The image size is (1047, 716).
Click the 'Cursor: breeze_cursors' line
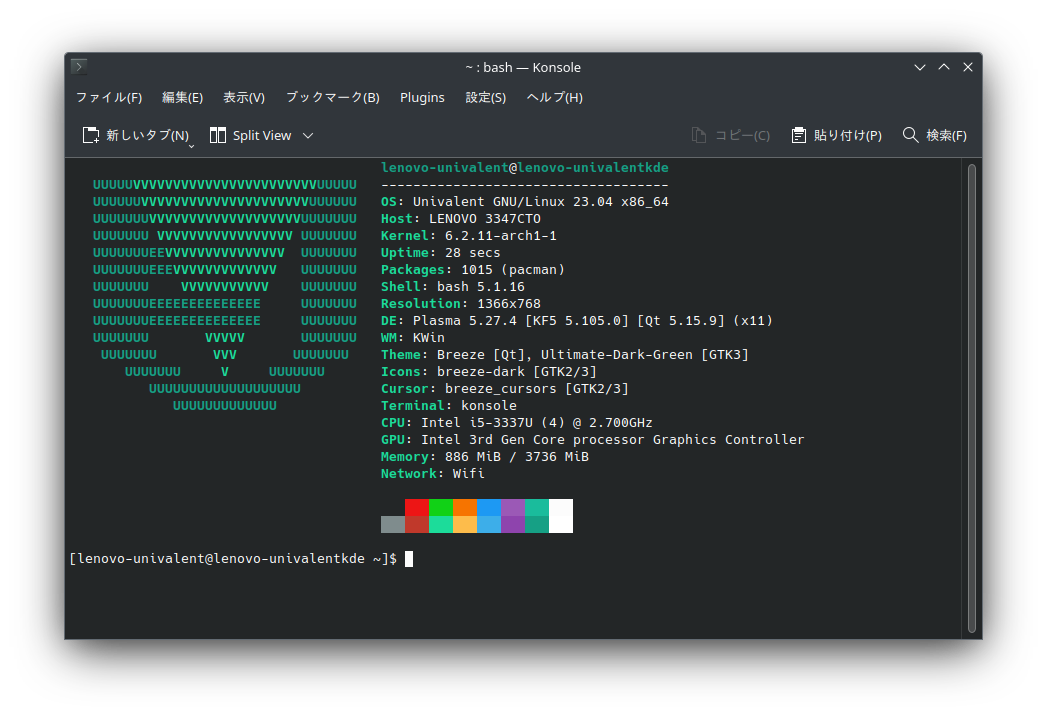tap(505, 389)
